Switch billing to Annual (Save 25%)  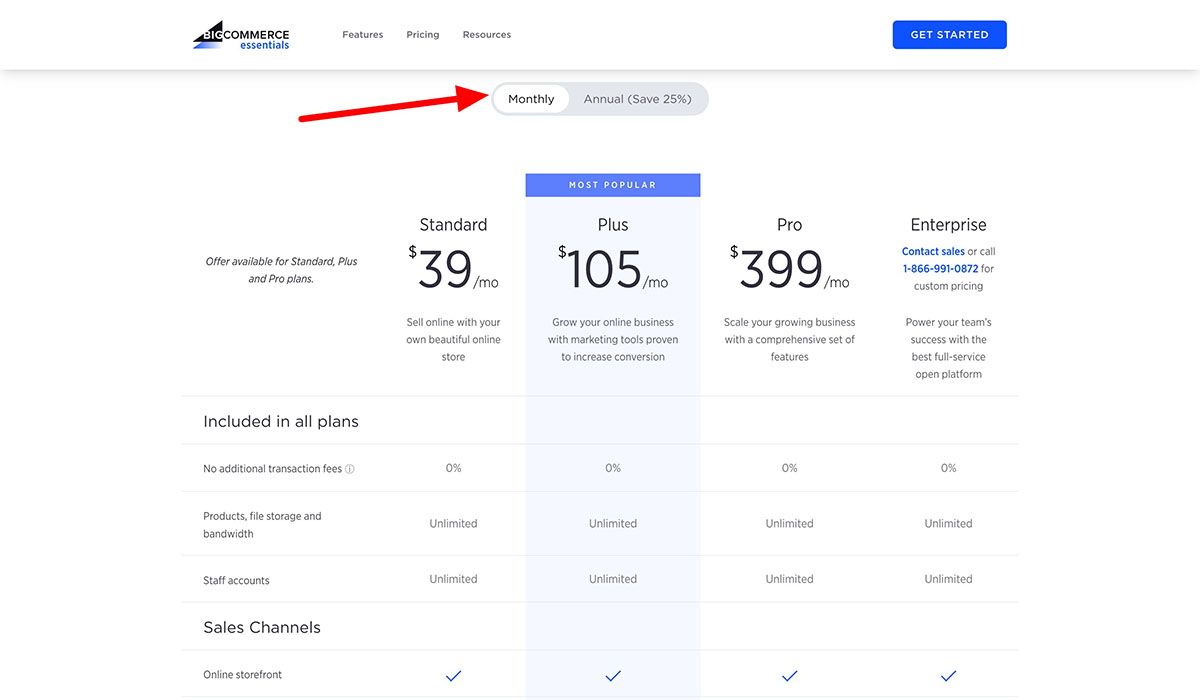(x=638, y=98)
